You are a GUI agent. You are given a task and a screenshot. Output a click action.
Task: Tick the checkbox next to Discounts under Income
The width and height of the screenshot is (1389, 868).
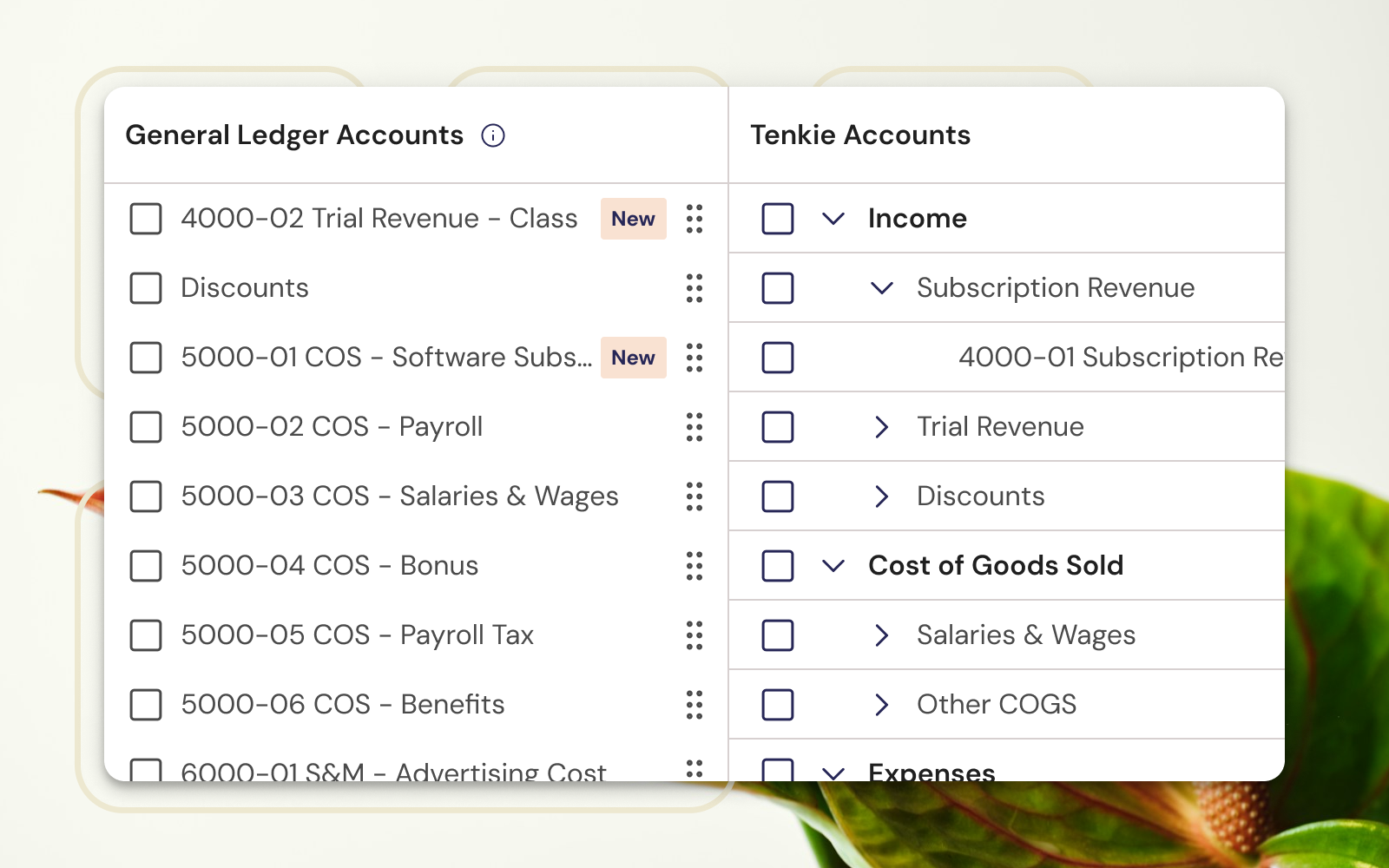click(777, 496)
